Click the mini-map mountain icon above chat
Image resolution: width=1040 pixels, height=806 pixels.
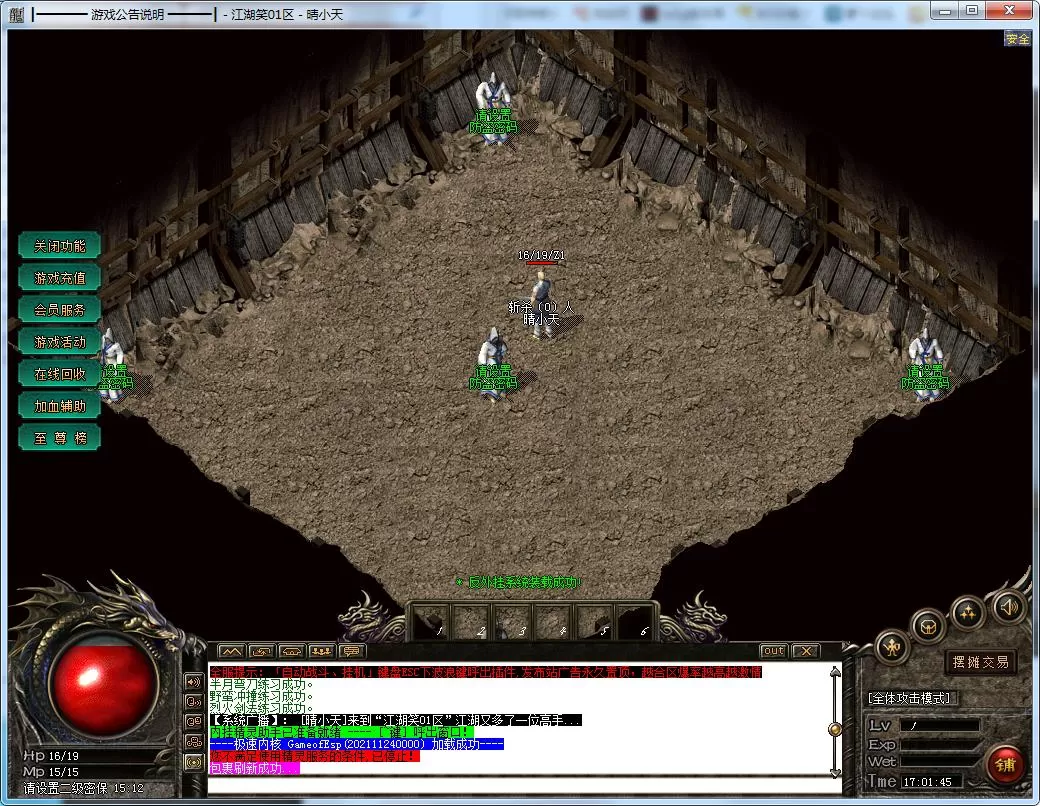click(231, 652)
